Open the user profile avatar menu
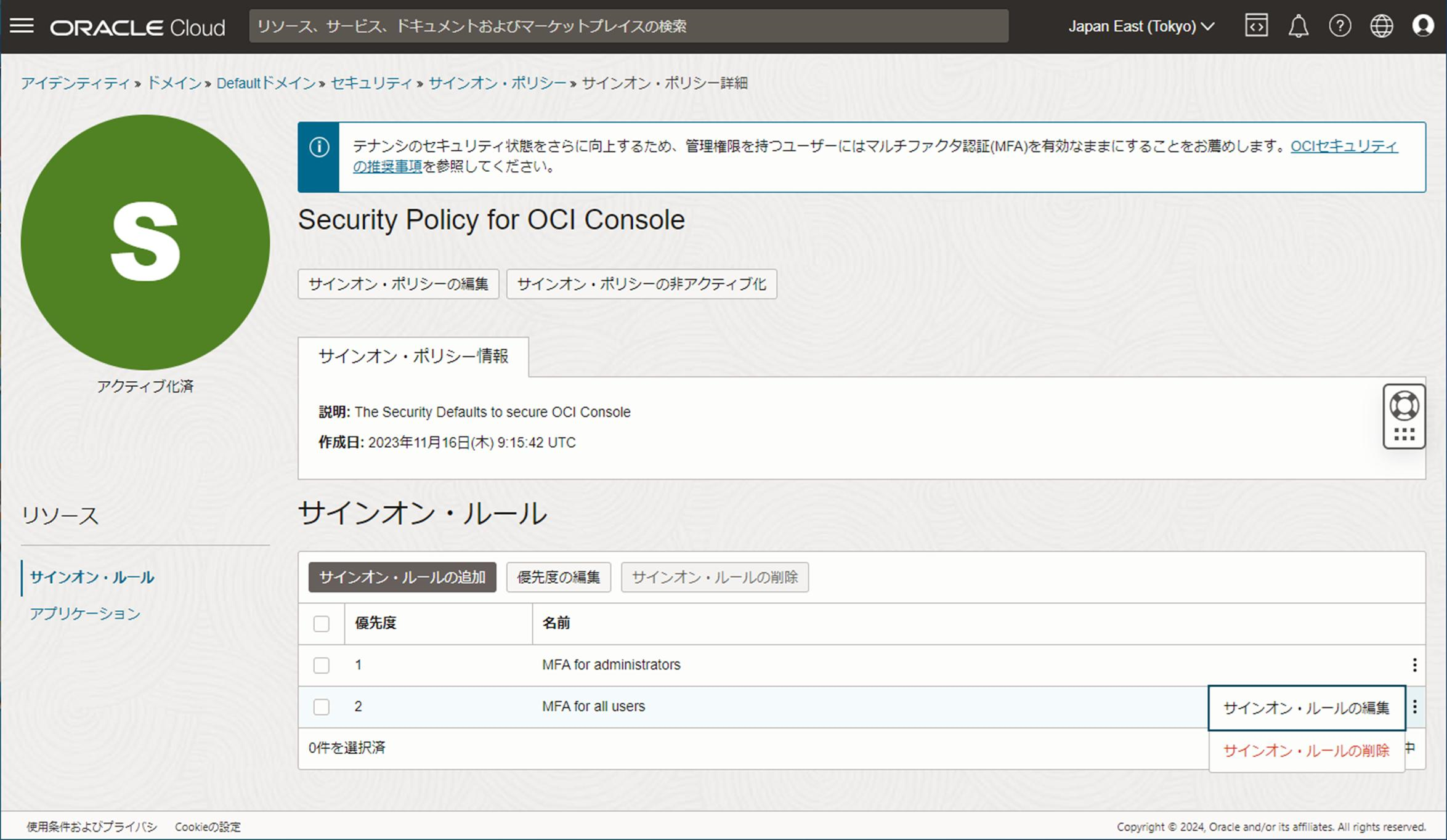 pyautogui.click(x=1423, y=26)
